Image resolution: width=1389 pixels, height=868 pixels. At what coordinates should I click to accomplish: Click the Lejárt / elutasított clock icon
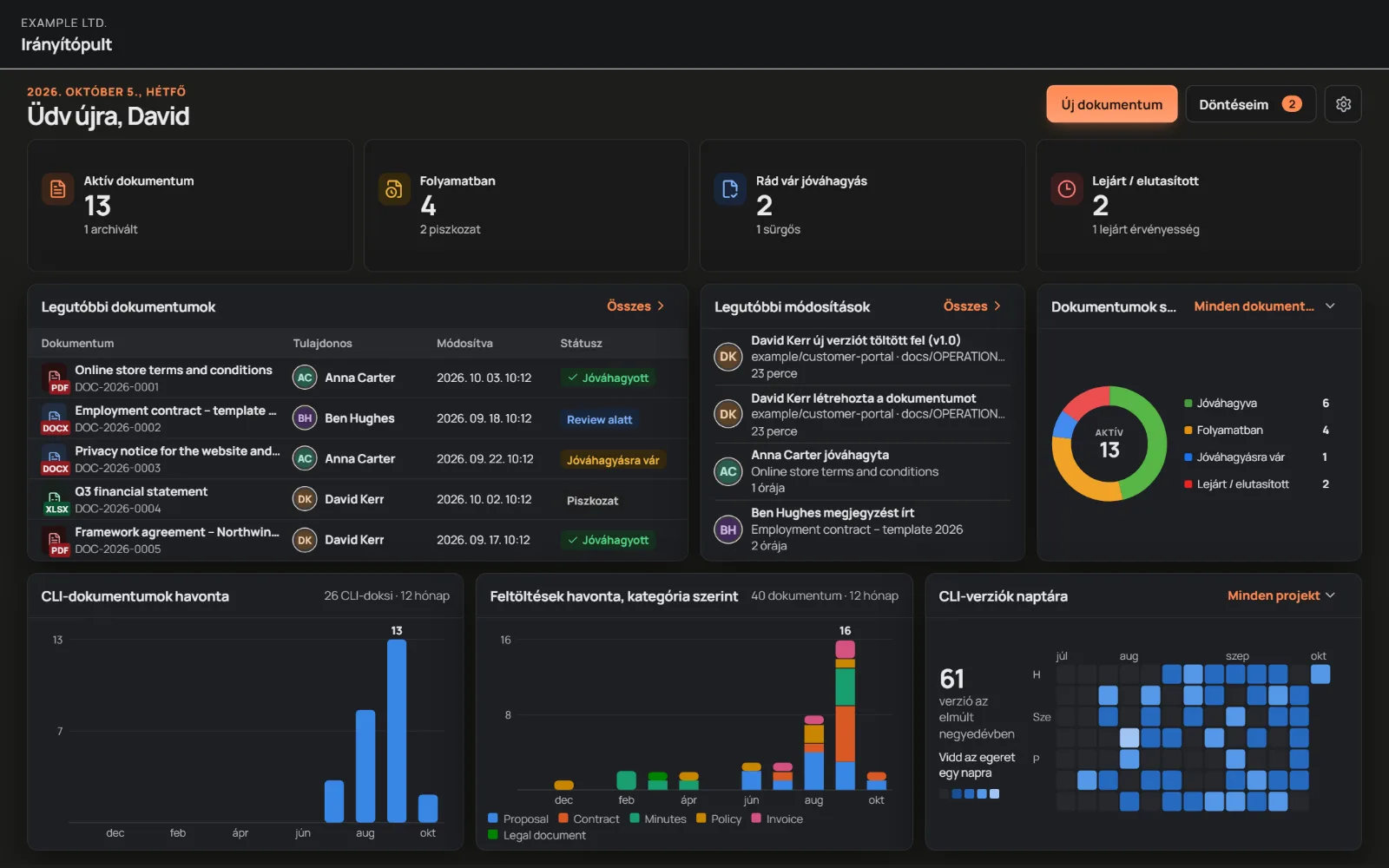click(x=1067, y=189)
